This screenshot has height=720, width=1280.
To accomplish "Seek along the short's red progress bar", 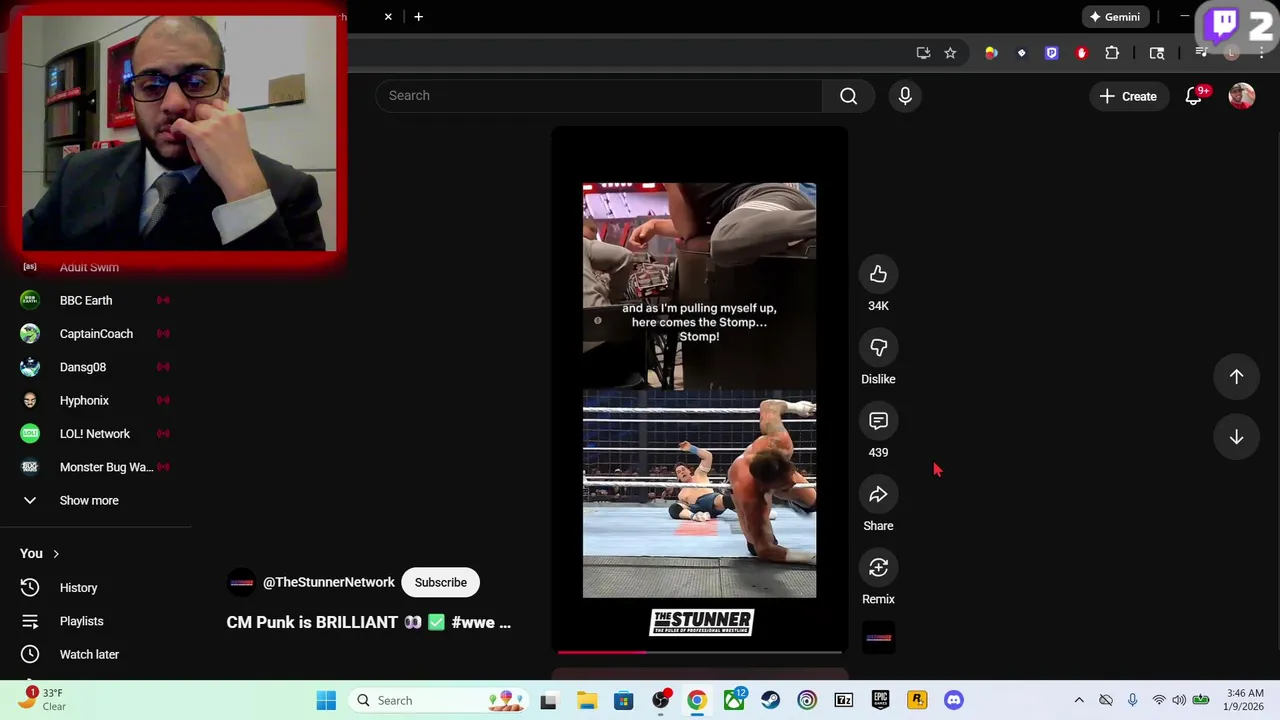I will pos(699,651).
